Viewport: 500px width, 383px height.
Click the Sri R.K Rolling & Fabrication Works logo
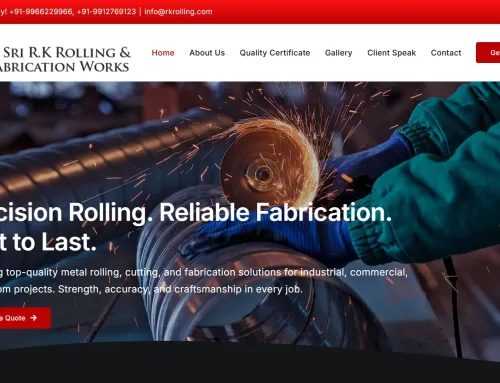(65, 60)
